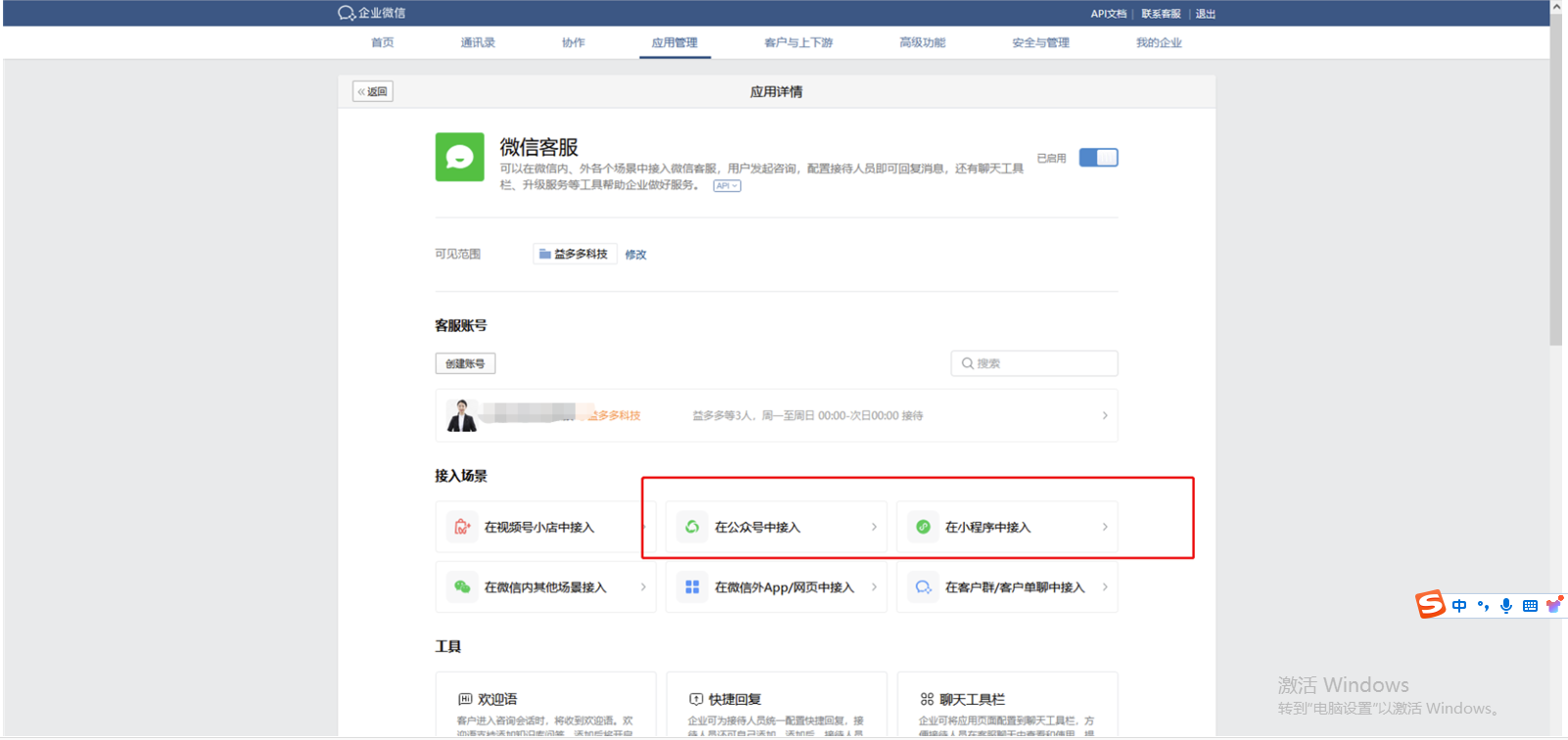1568x740 pixels.
Task: Switch to the 通讯录 tab
Action: [x=478, y=43]
